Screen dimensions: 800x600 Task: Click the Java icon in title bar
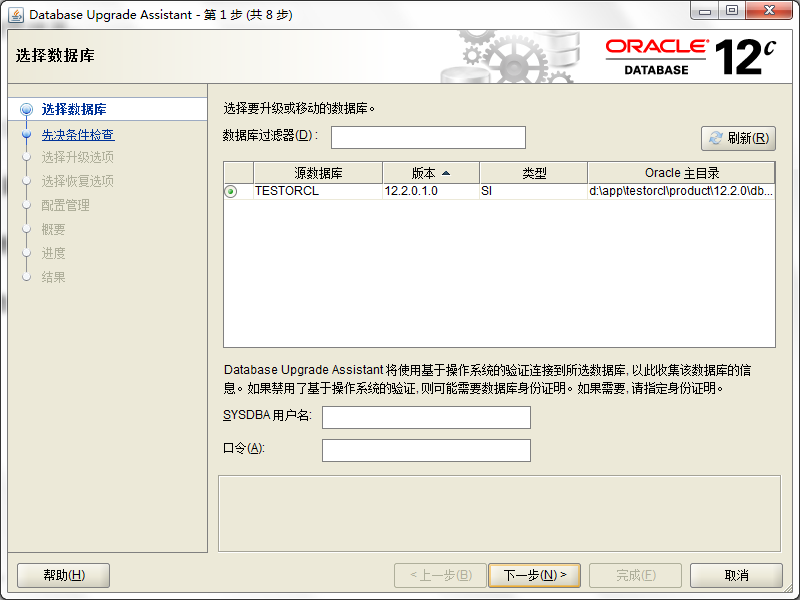tap(16, 15)
